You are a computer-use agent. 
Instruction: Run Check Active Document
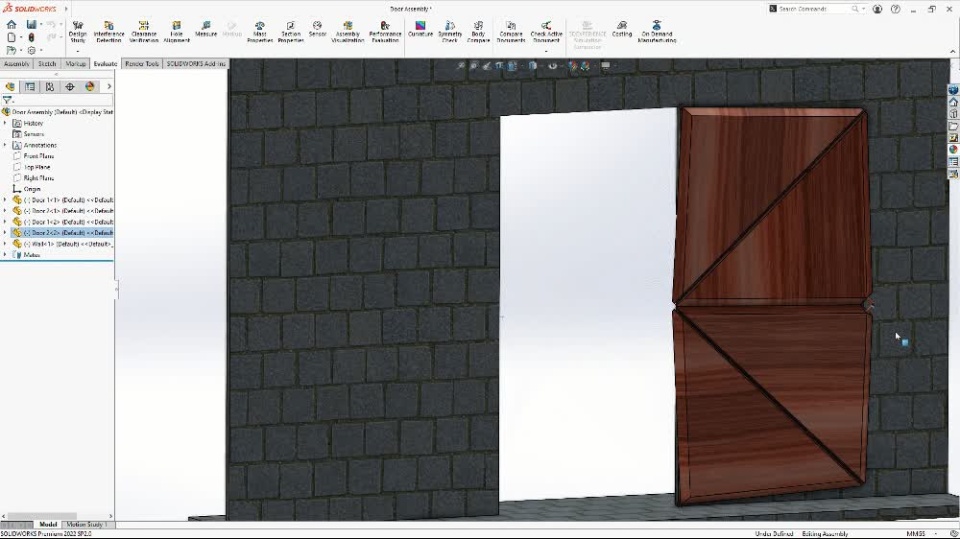546,31
